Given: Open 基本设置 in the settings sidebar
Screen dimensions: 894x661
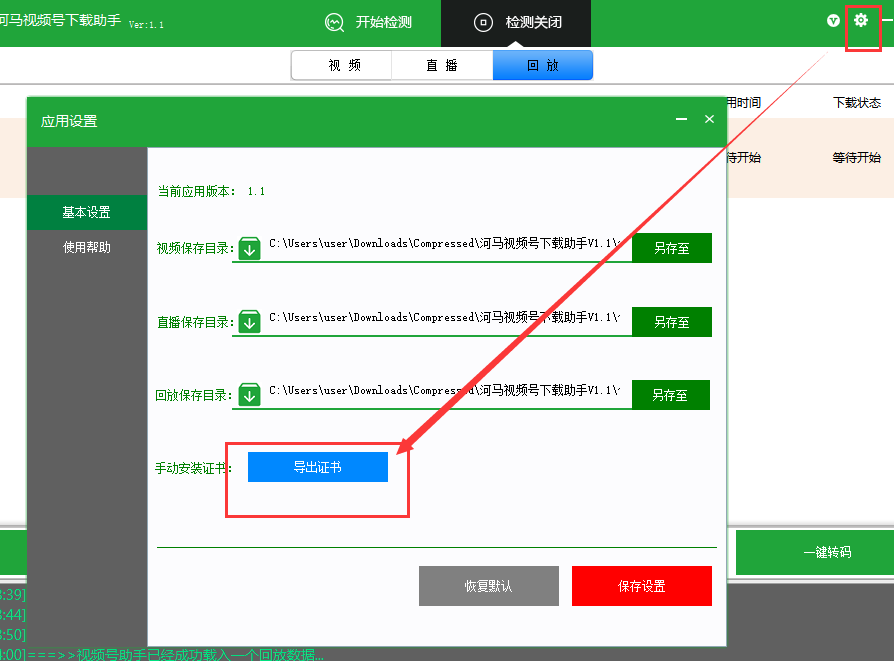Looking at the screenshot, I should [87, 212].
